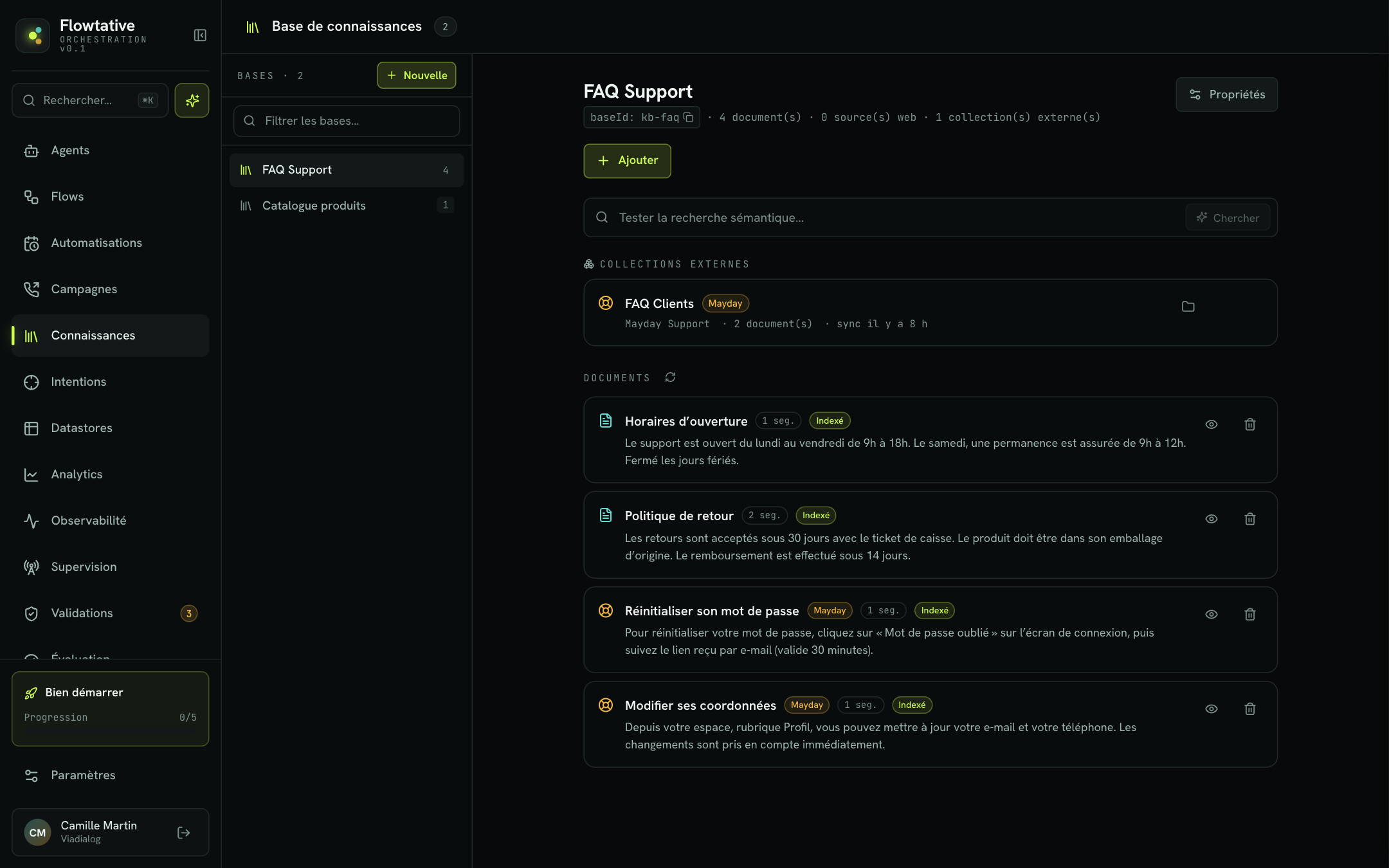Image resolution: width=1389 pixels, height=868 pixels.
Task: Open Datastores from the sidebar
Action: [110, 428]
